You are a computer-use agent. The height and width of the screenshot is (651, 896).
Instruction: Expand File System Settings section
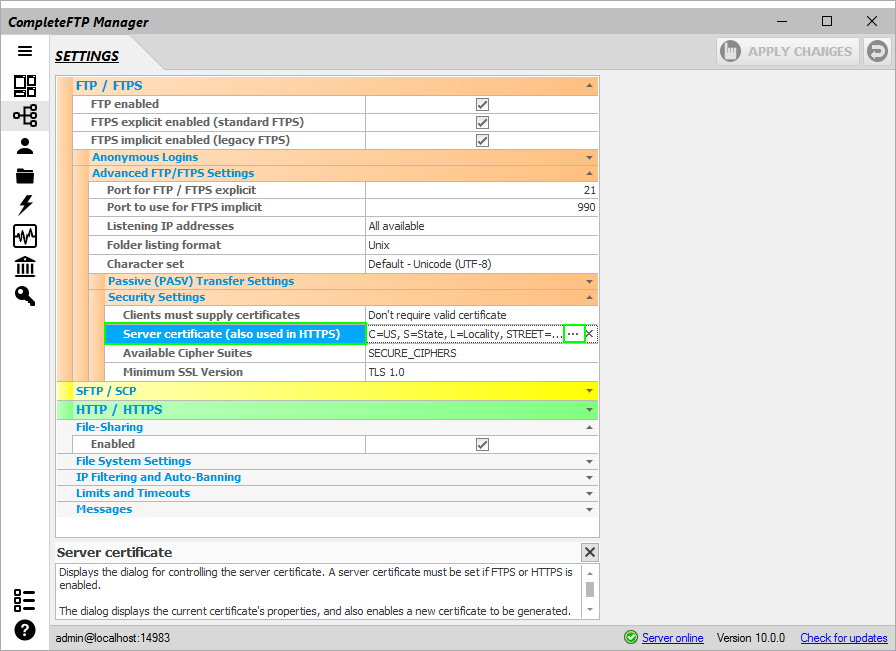pos(589,462)
